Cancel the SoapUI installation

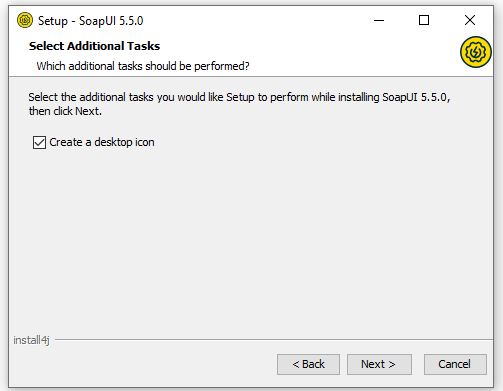(x=455, y=364)
